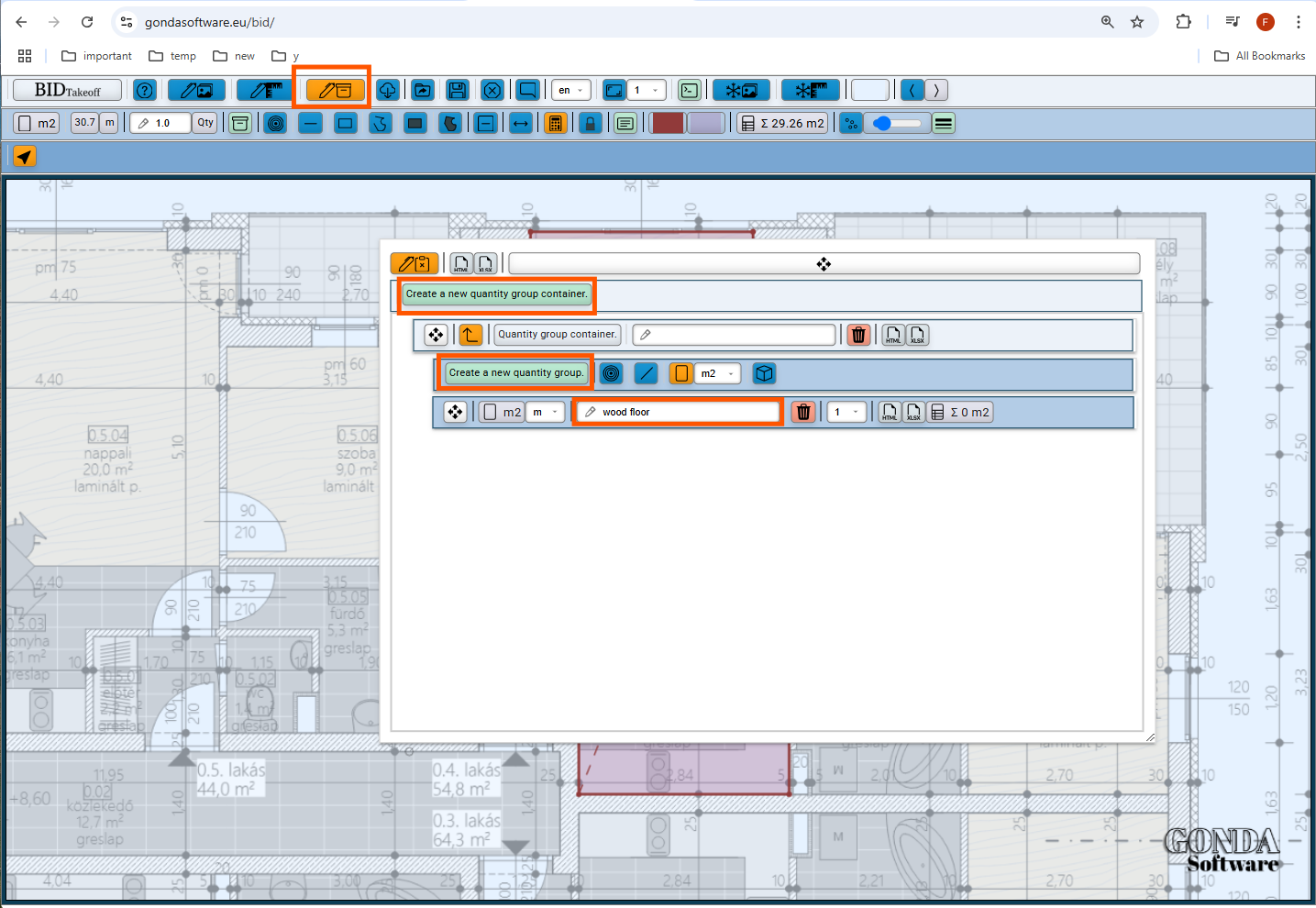
Task: Delete the quantity group container
Action: pos(858,335)
